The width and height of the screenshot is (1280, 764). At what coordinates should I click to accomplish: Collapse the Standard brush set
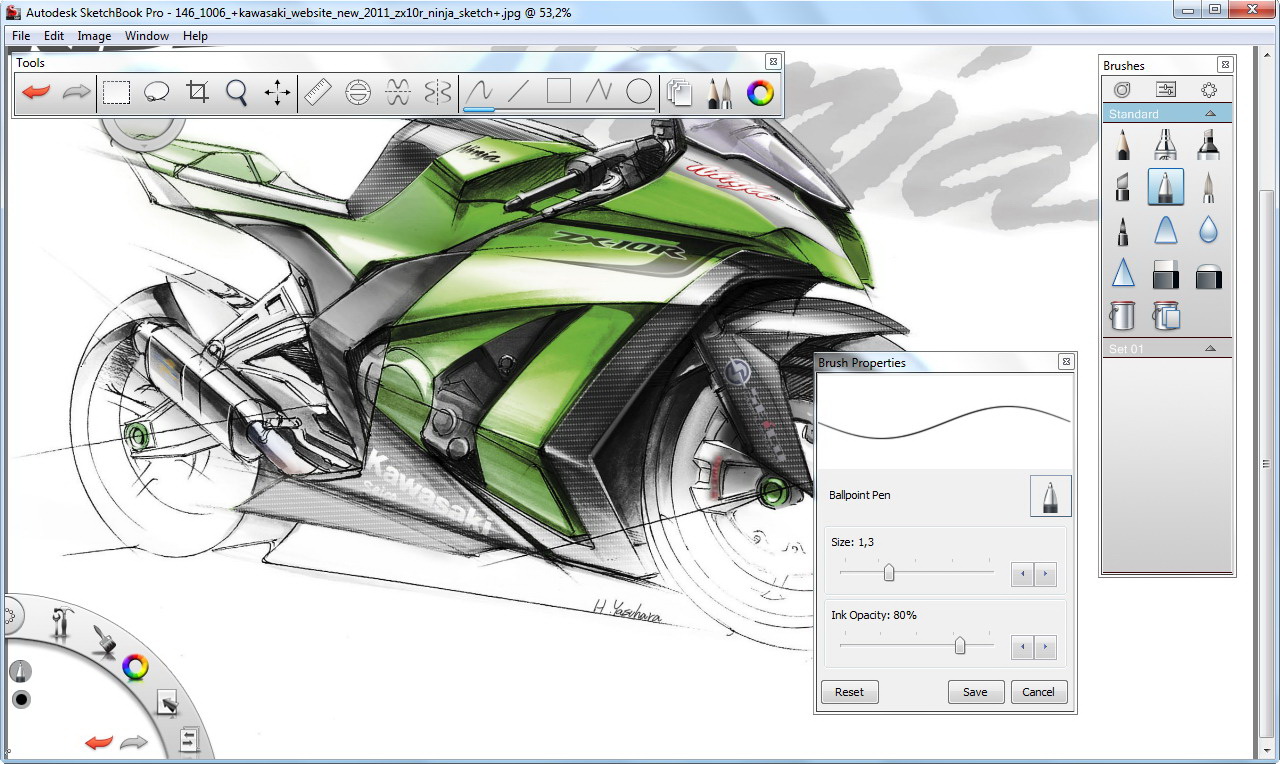(1210, 114)
